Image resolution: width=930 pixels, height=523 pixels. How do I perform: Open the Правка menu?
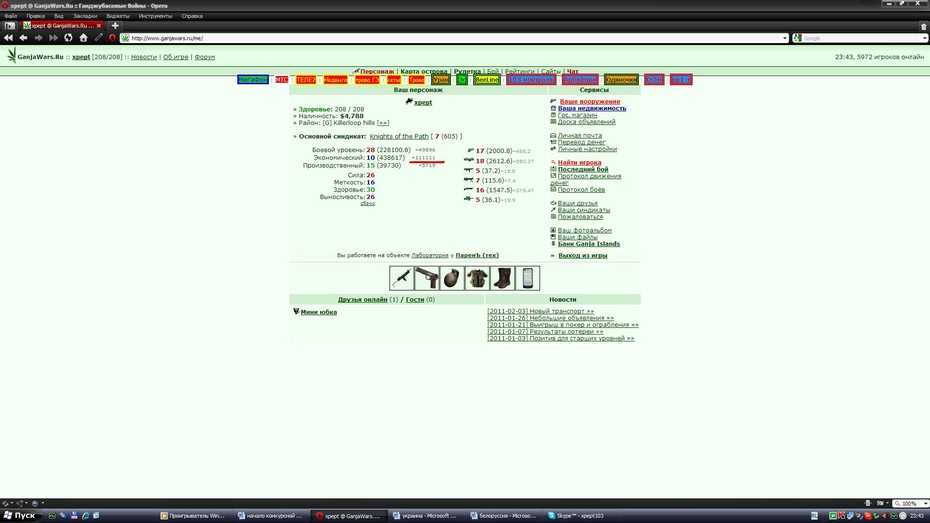36,16
